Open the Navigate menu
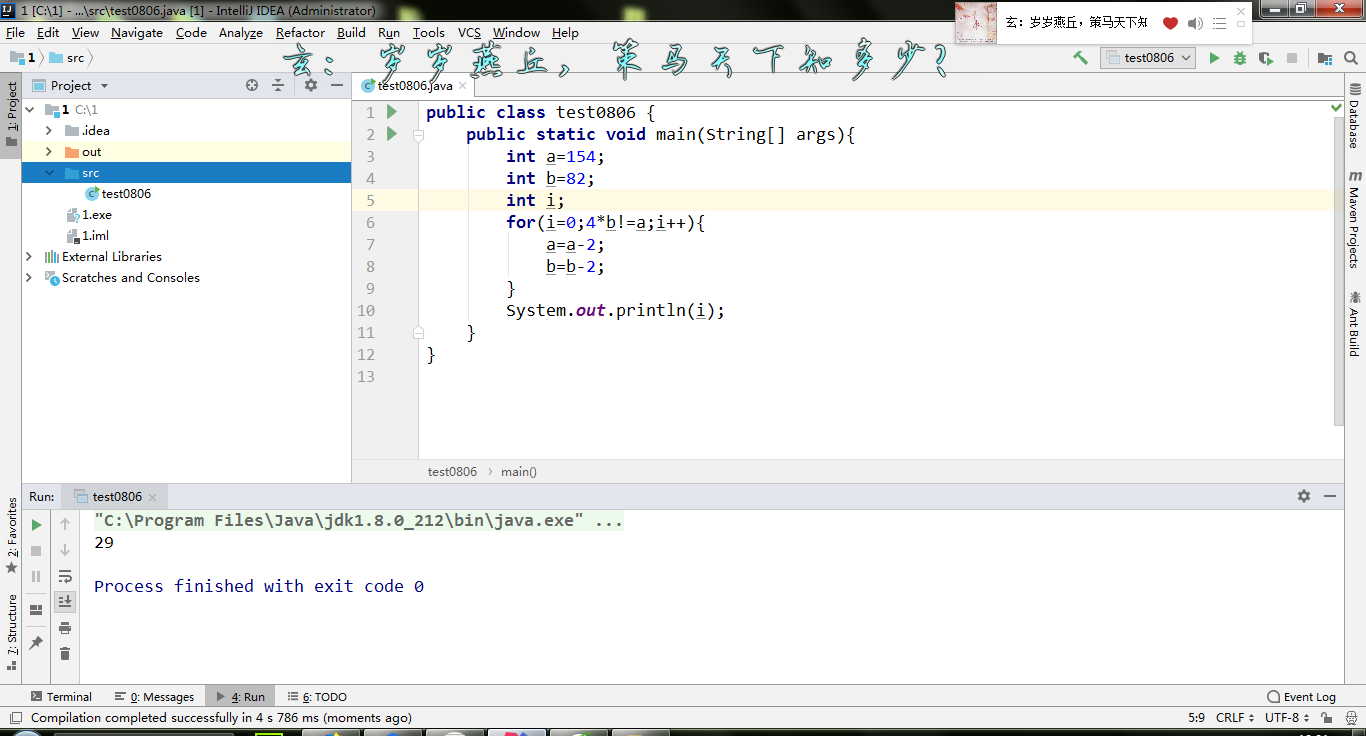The width and height of the screenshot is (1366, 736). 137,32
